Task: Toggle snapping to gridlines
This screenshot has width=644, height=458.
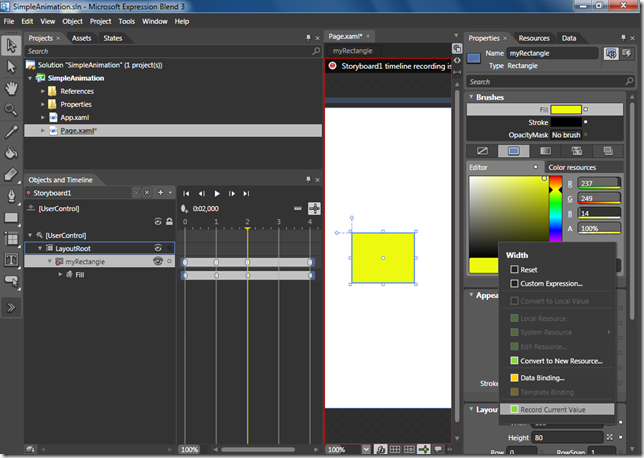Action: (409, 449)
